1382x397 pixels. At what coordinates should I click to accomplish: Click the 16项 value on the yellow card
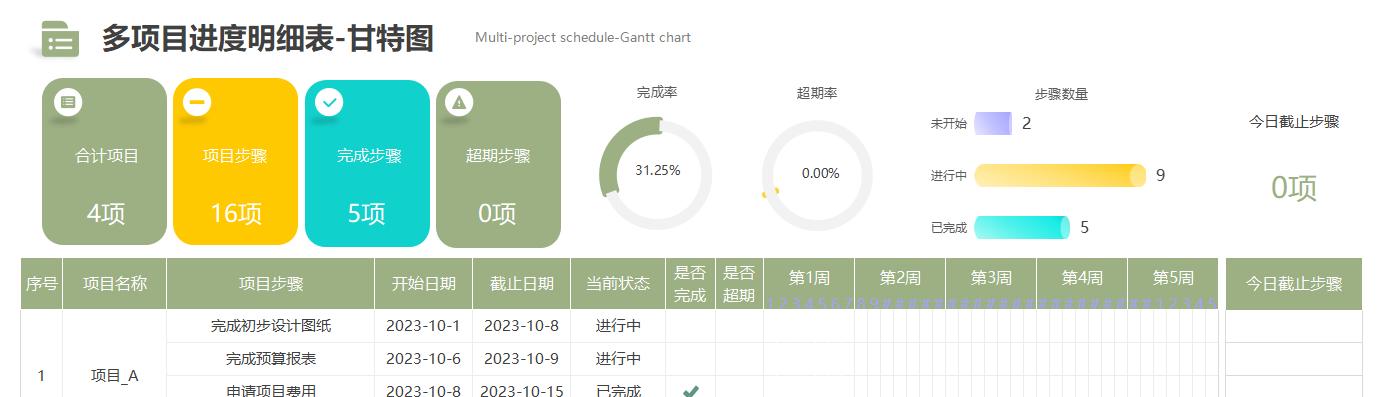[x=235, y=213]
